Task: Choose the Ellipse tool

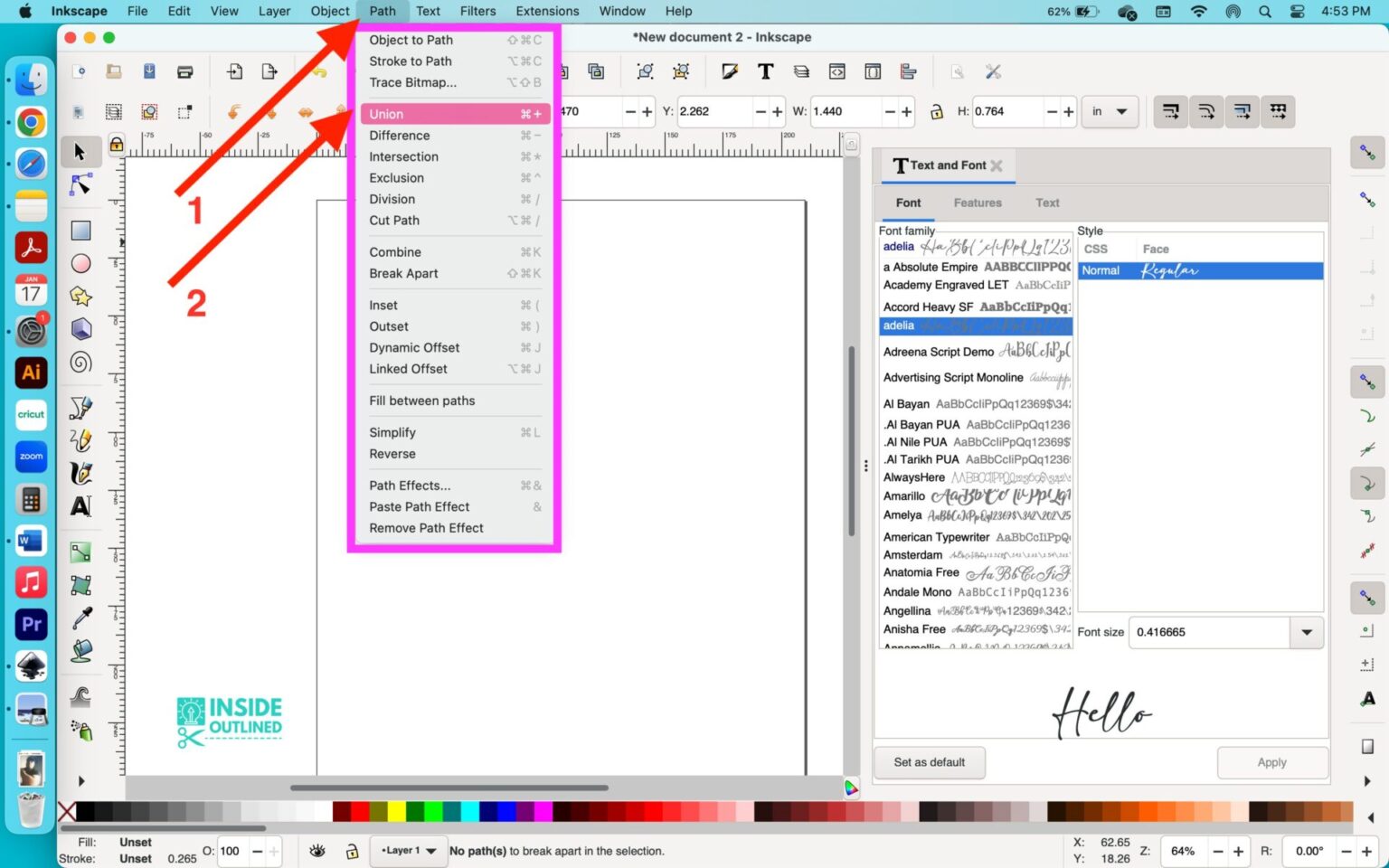Action: pos(80,263)
